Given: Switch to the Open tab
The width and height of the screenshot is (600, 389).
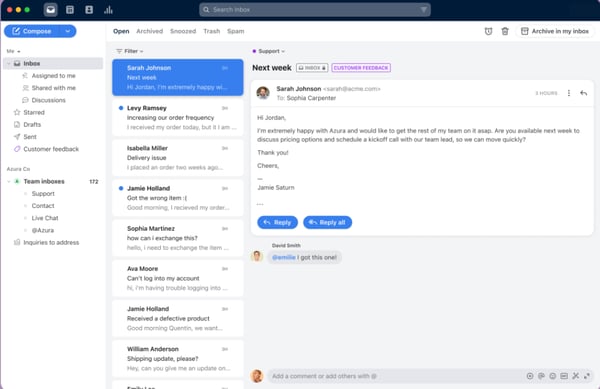Looking at the screenshot, I should [121, 31].
